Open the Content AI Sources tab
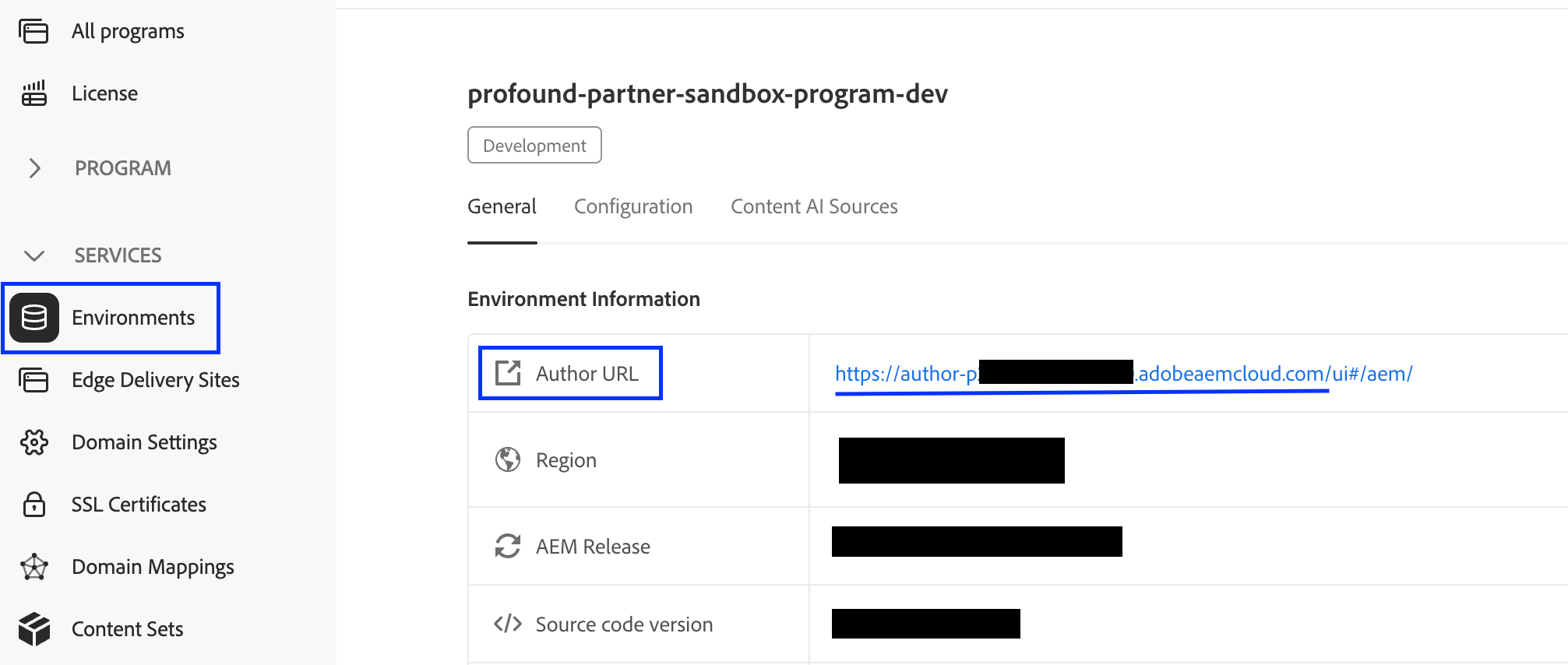1568x665 pixels. pos(814,206)
